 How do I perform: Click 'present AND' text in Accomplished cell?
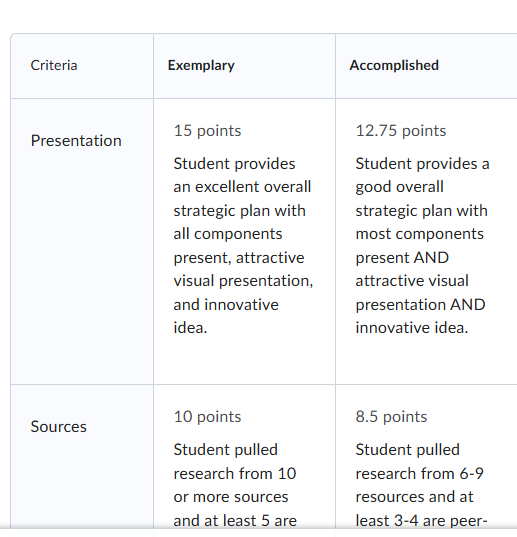pos(402,258)
